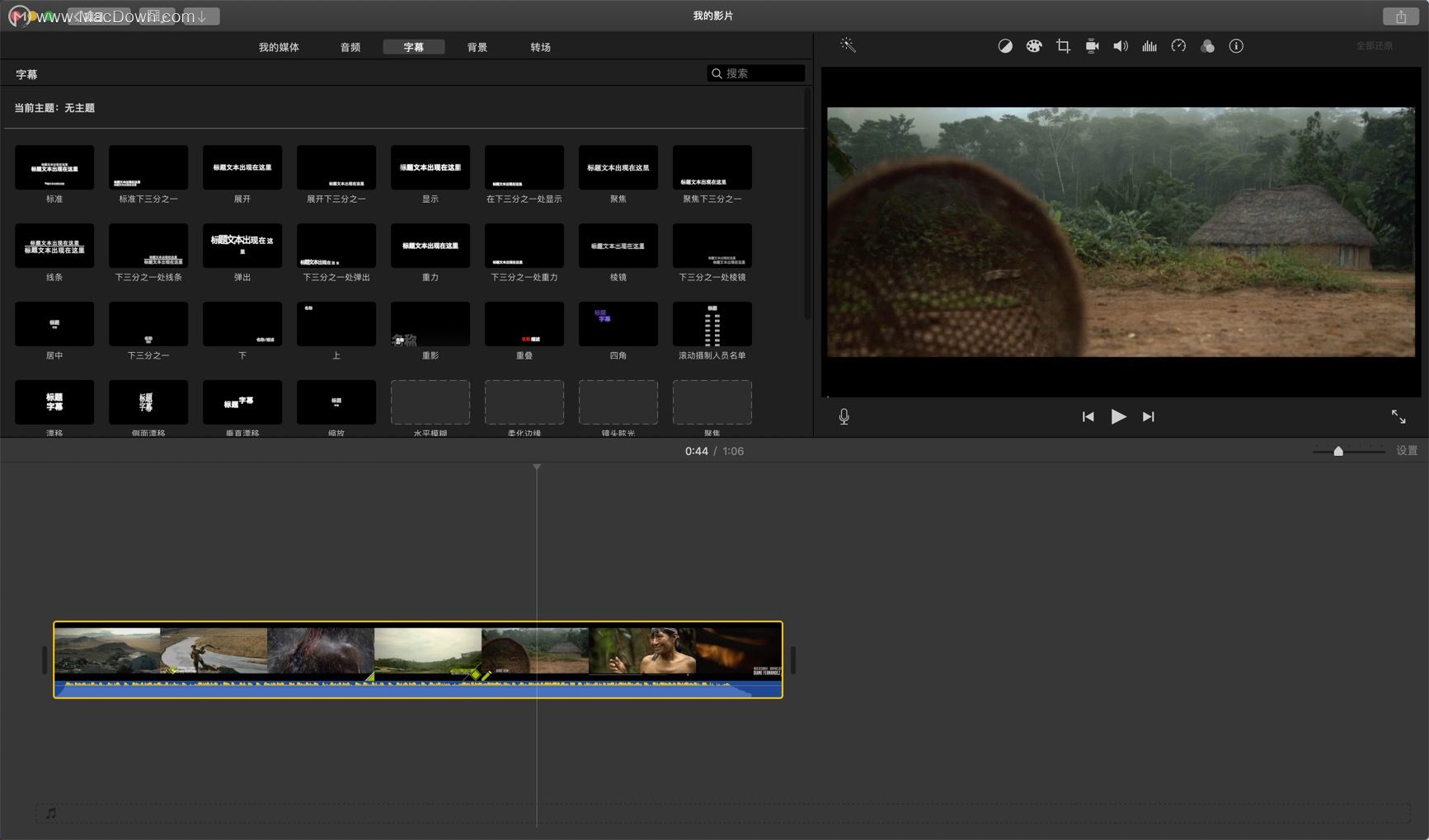Select the Enhance magic wand tool
Image resolution: width=1429 pixels, height=840 pixels.
[x=848, y=45]
